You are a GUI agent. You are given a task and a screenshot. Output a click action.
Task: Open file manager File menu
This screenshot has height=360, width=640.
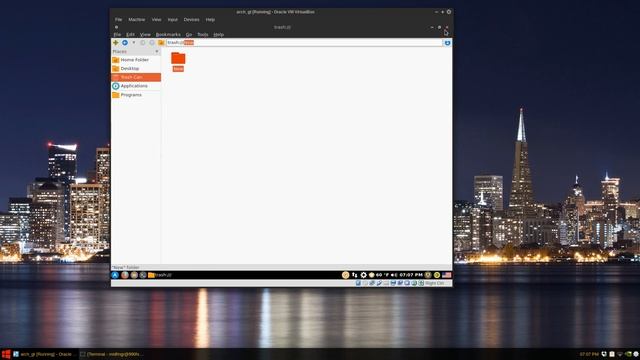click(x=117, y=35)
